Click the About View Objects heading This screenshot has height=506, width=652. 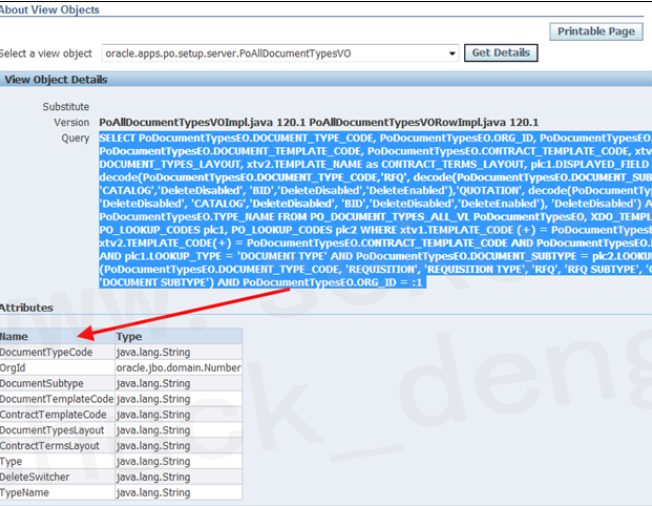click(x=49, y=10)
